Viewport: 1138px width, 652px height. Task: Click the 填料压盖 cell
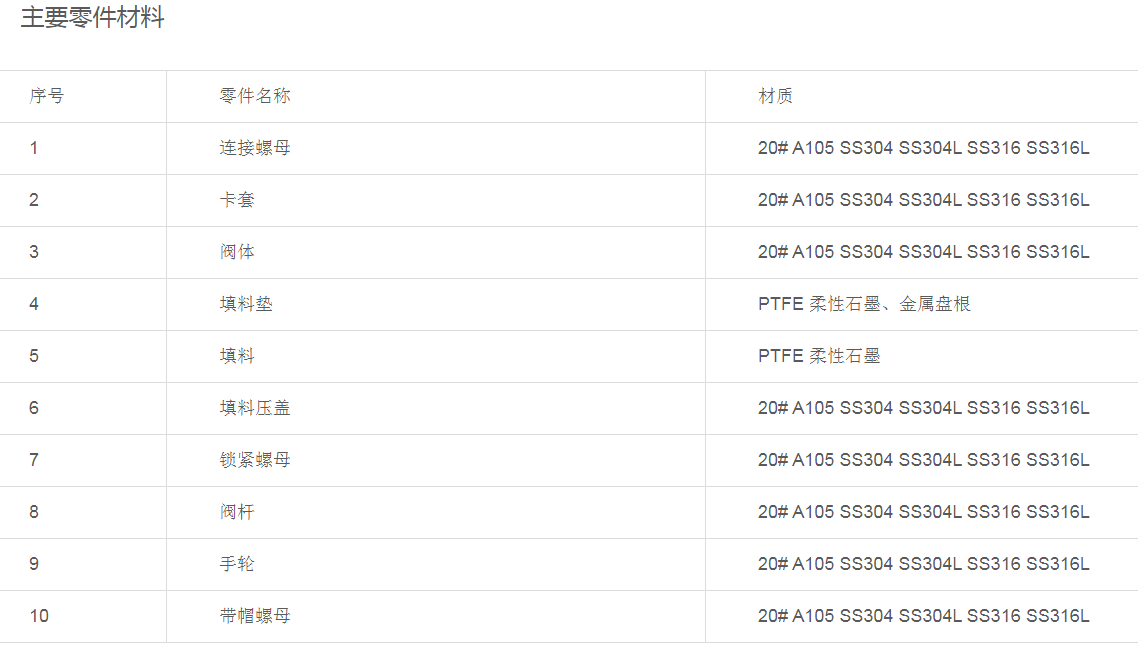pyautogui.click(x=255, y=408)
